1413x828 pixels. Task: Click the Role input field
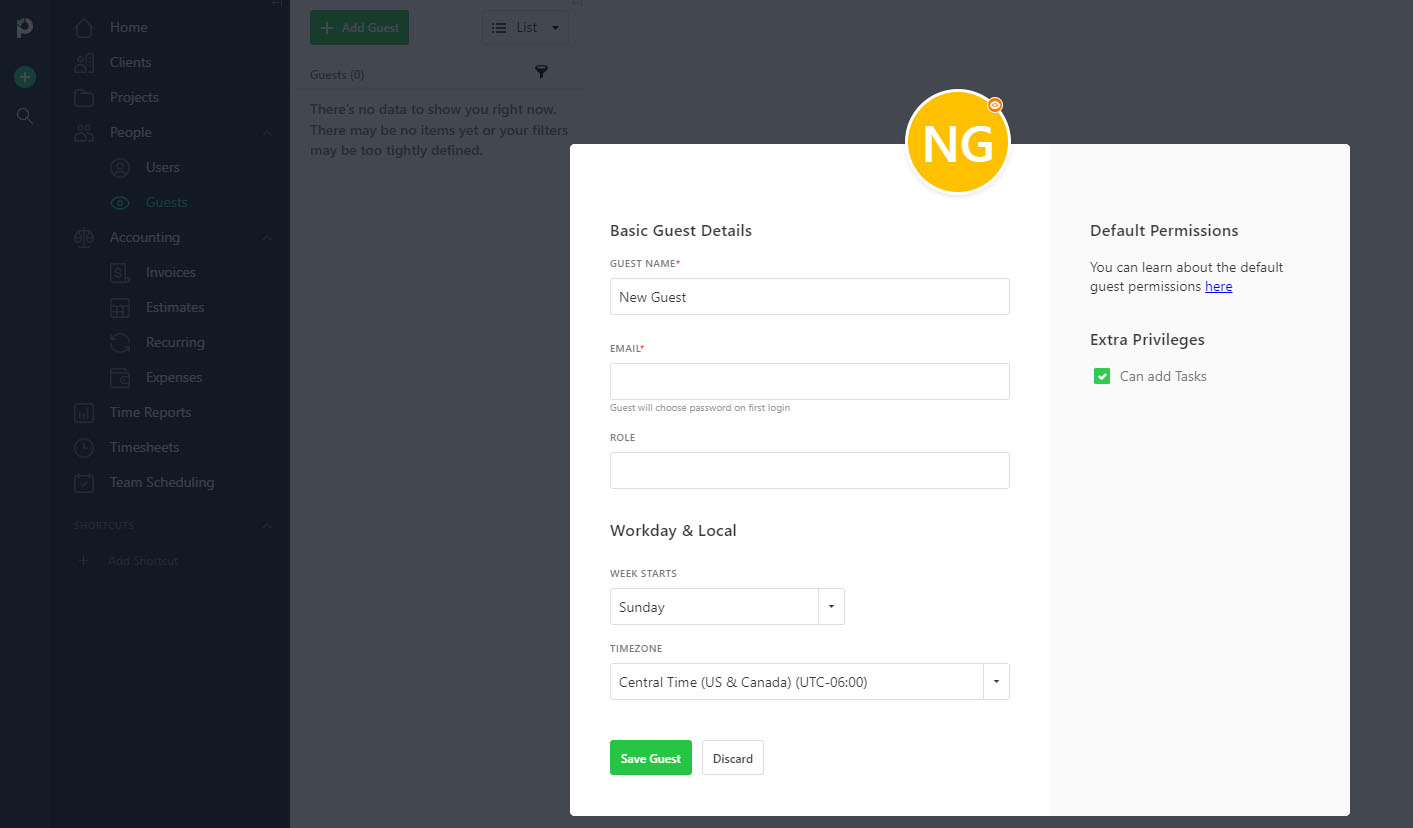809,470
